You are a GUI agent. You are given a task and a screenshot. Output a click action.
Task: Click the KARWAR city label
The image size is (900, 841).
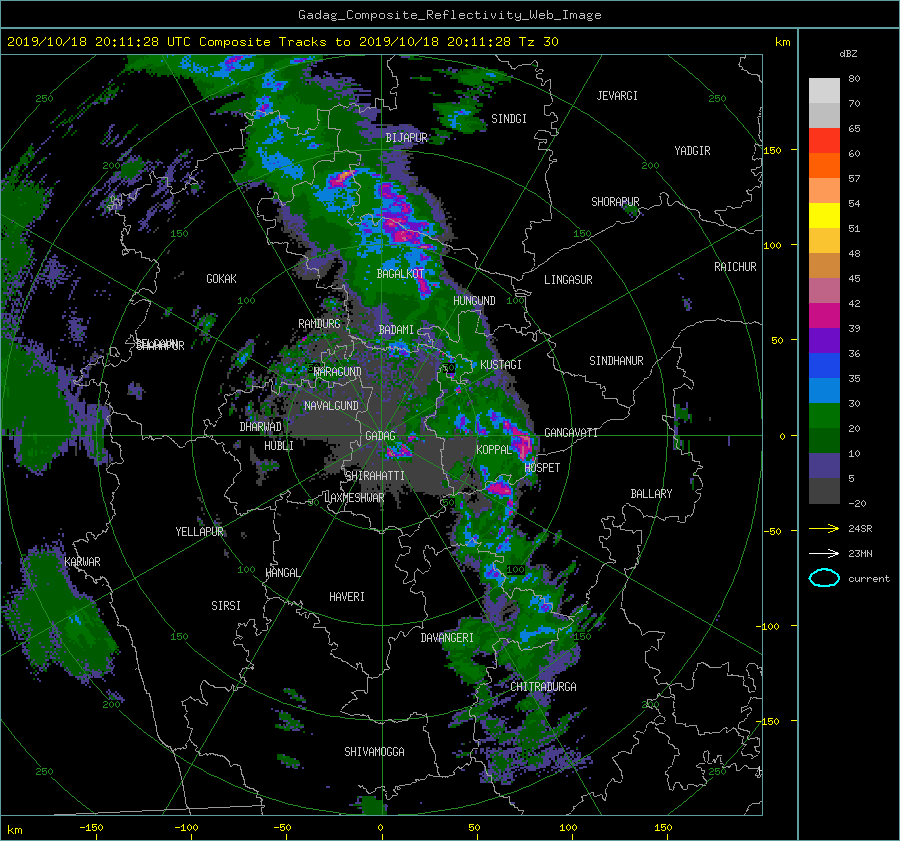tap(82, 561)
